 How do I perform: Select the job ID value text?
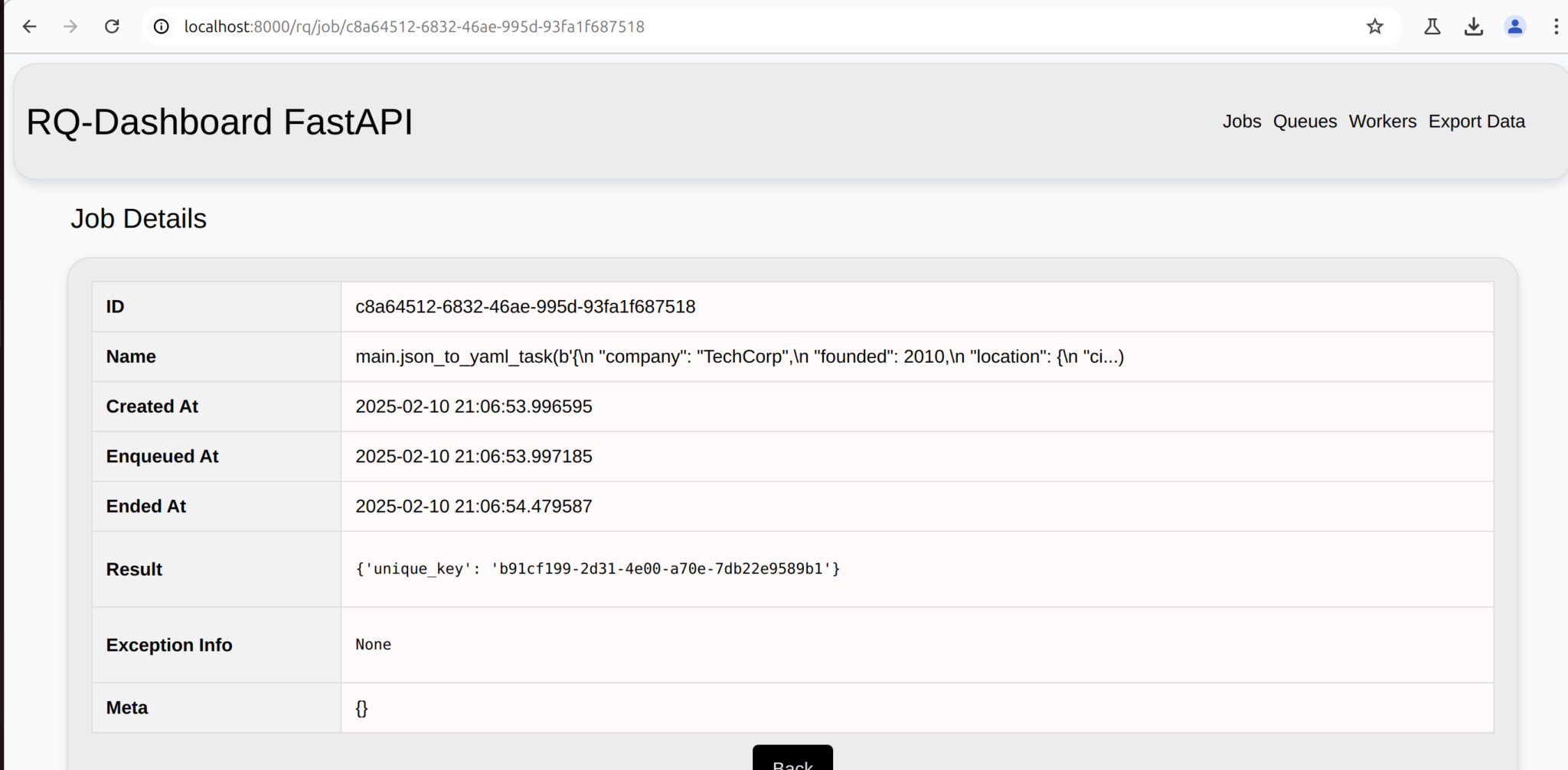point(525,306)
